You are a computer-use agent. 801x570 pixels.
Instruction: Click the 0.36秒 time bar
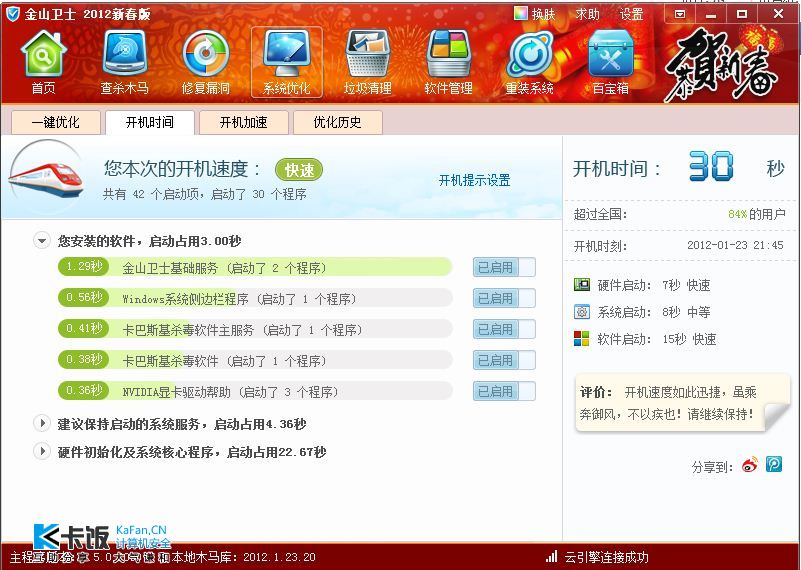point(84,391)
